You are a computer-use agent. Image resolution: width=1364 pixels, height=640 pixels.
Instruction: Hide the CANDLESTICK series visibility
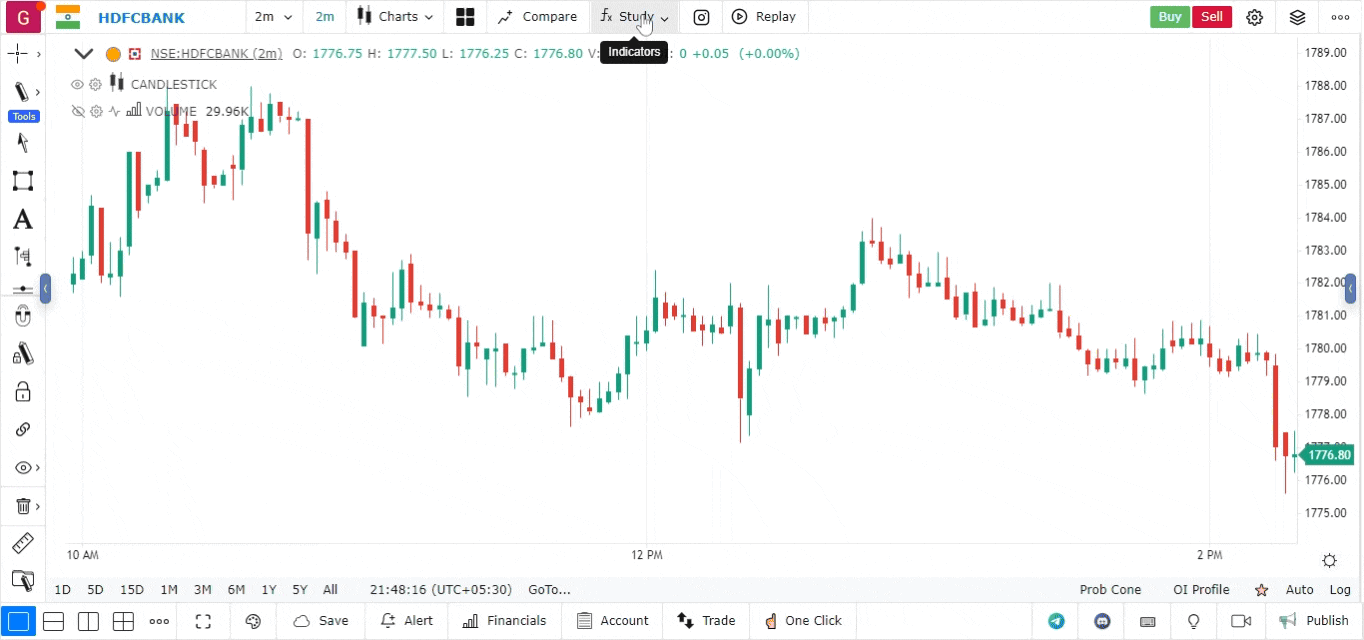pyautogui.click(x=77, y=85)
